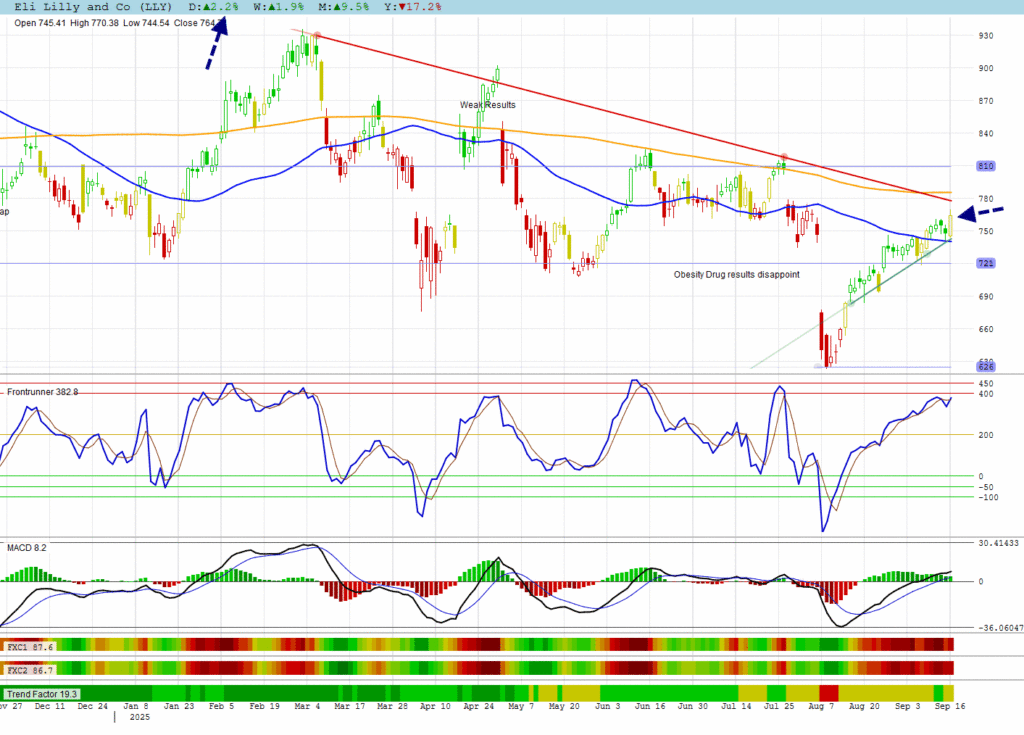Click the 450 Frontrunner axis label
Image resolution: width=1024 pixels, height=735 pixels.
pos(985,384)
